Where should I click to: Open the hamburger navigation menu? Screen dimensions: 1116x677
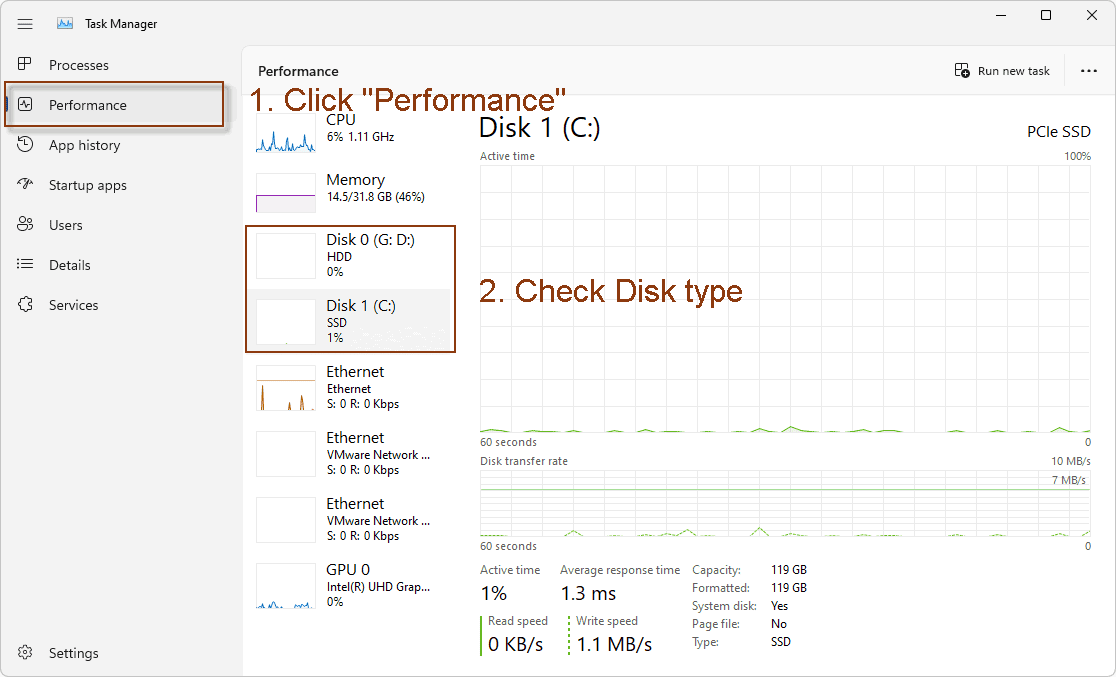coord(25,24)
